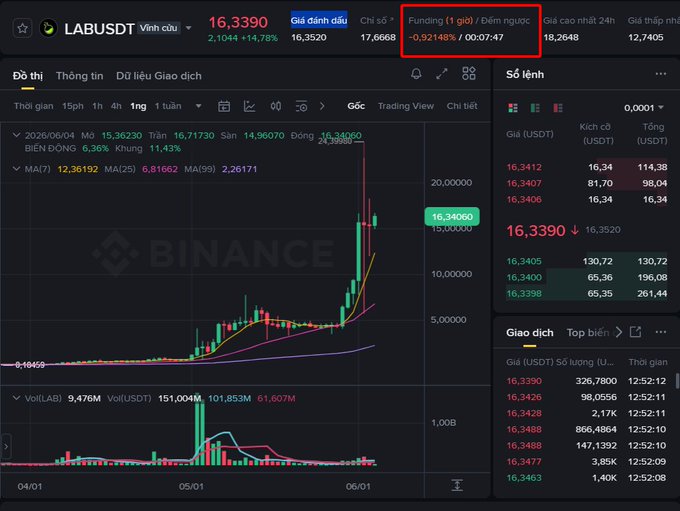Switch to the Top biến tab
680x511 pixels.
(588, 333)
